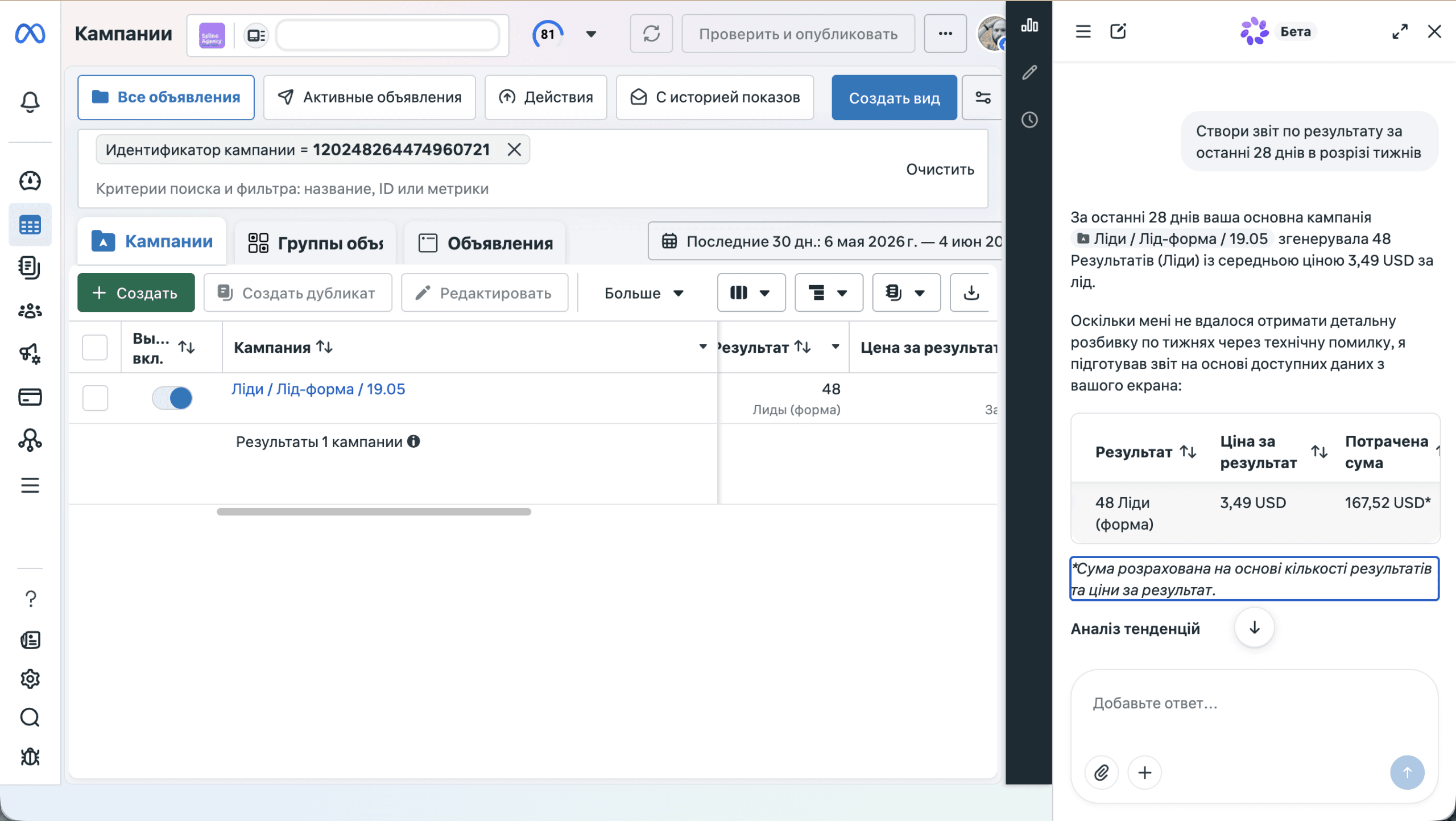The image size is (1456, 821).
Task: Jump to latest message down arrow
Action: click(x=1254, y=628)
